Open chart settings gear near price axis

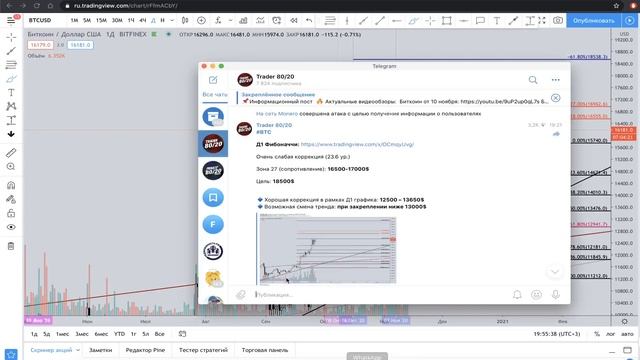[624, 322]
